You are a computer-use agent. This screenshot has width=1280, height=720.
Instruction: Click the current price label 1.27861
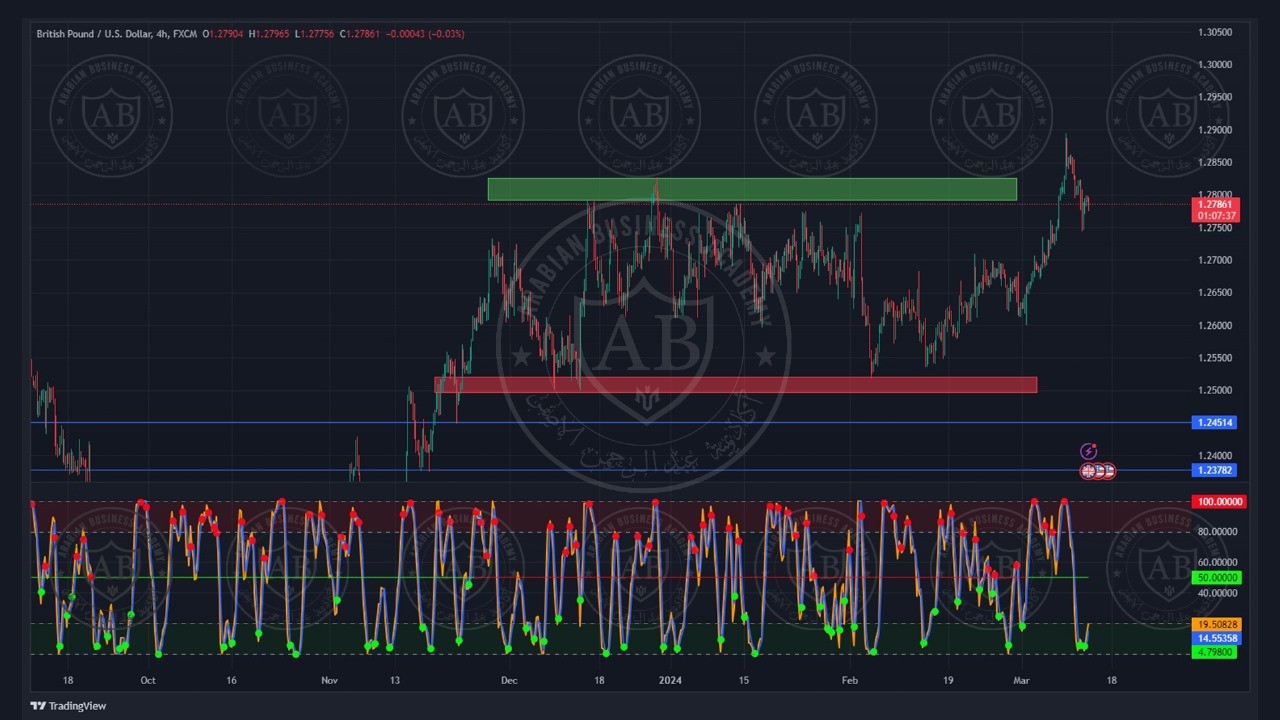pos(1217,204)
